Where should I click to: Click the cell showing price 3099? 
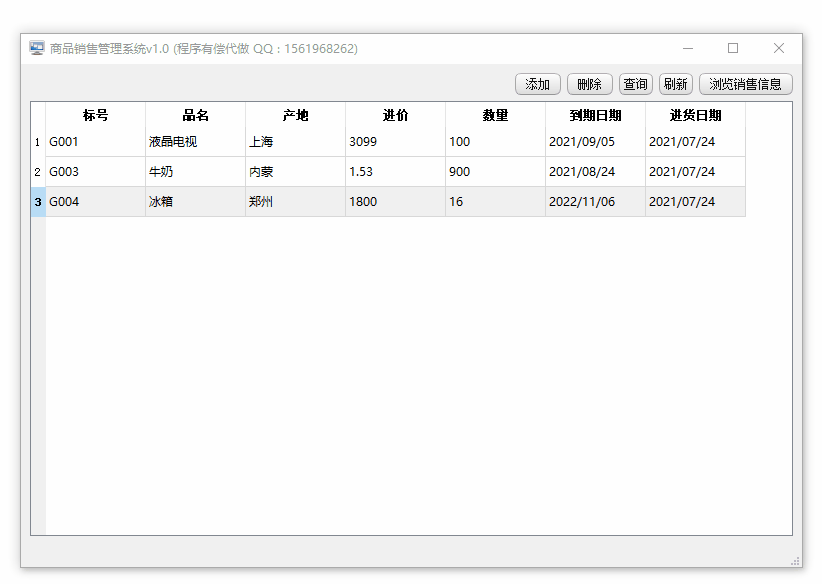396,141
